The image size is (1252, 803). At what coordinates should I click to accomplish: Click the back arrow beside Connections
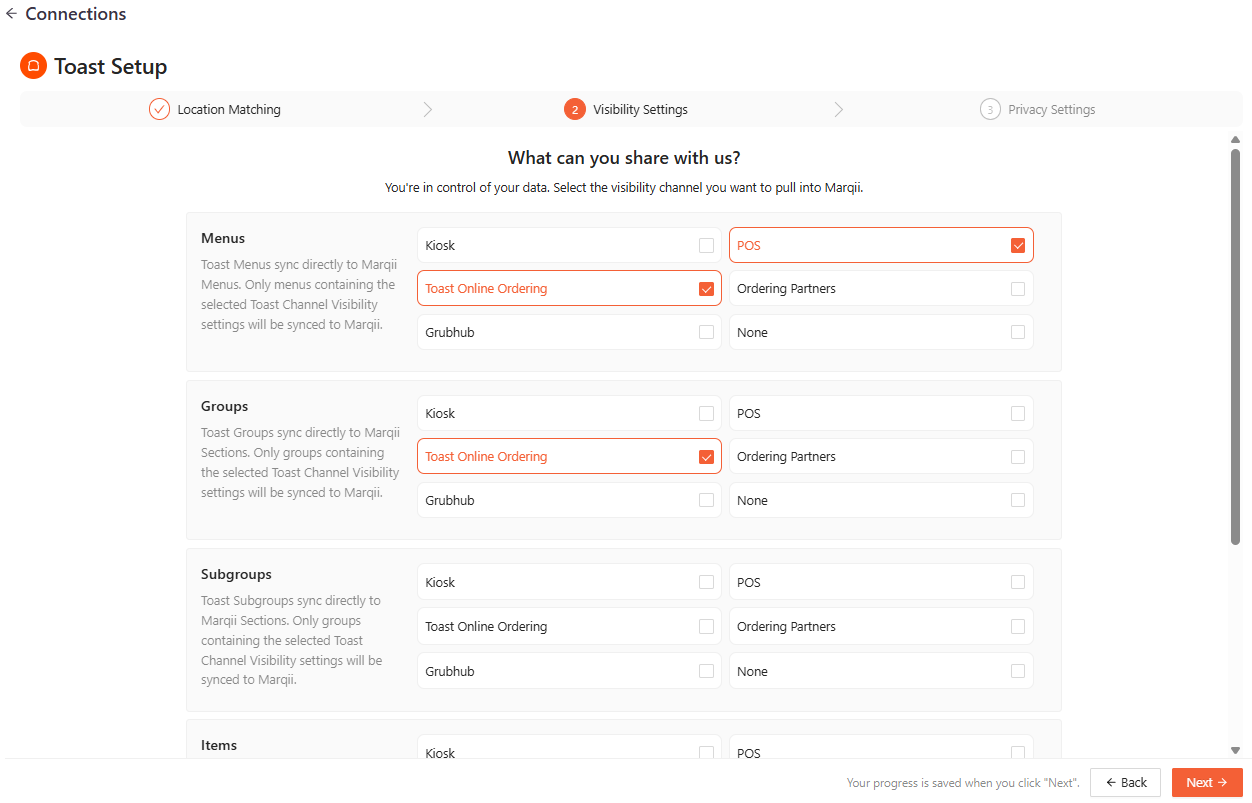pyautogui.click(x=11, y=14)
